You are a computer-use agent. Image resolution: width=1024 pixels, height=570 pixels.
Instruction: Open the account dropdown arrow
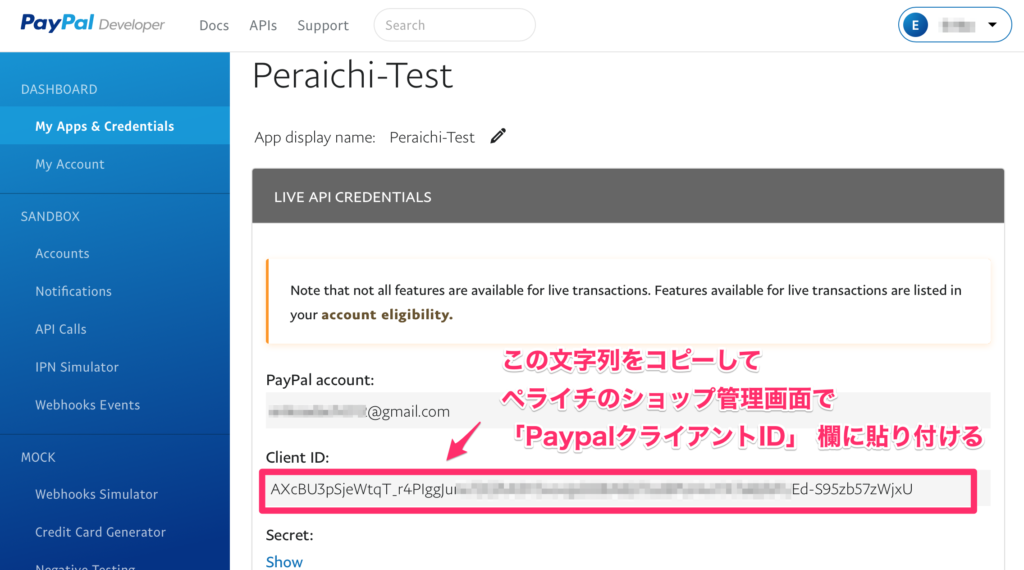[x=992, y=25]
